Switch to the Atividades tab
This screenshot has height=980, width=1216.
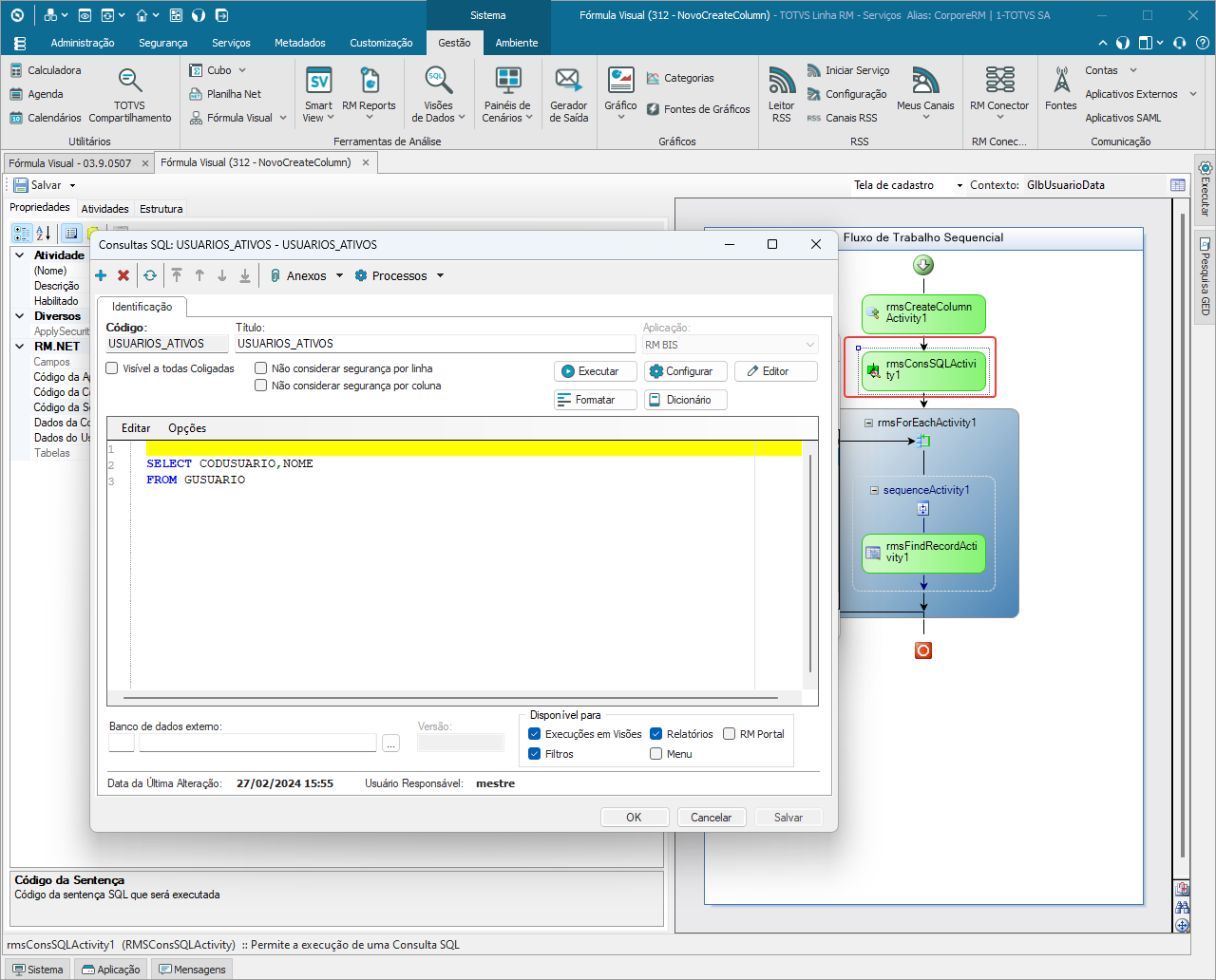click(104, 209)
